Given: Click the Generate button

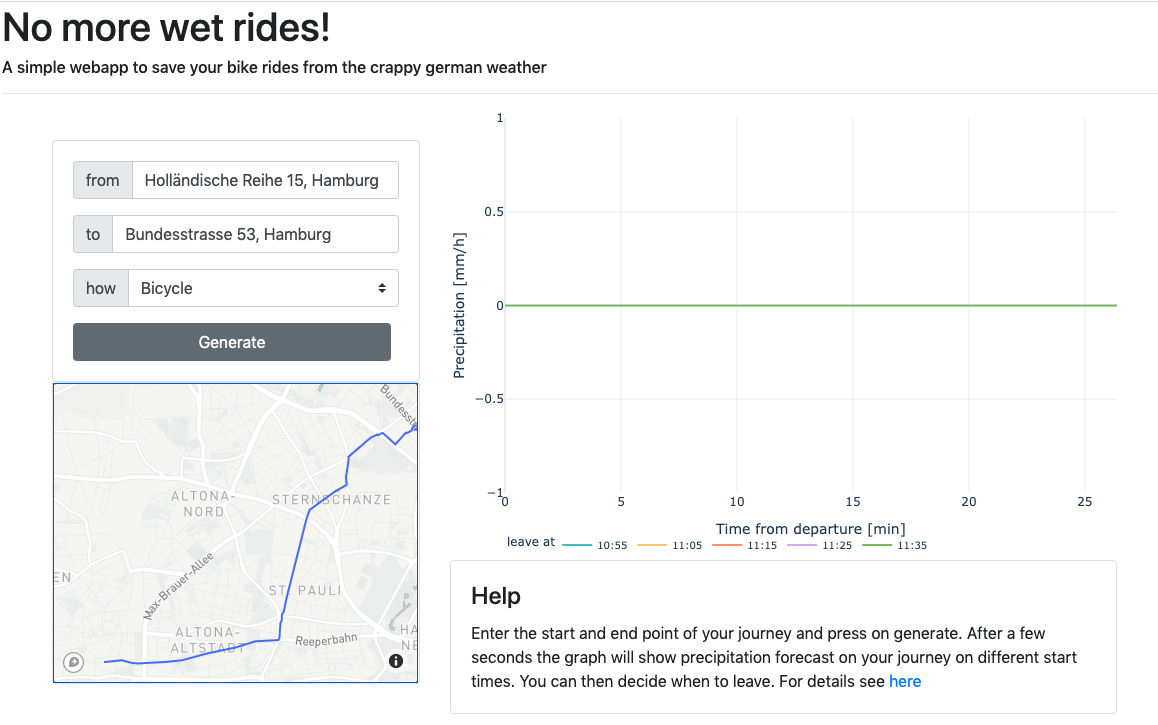Looking at the screenshot, I should point(232,342).
